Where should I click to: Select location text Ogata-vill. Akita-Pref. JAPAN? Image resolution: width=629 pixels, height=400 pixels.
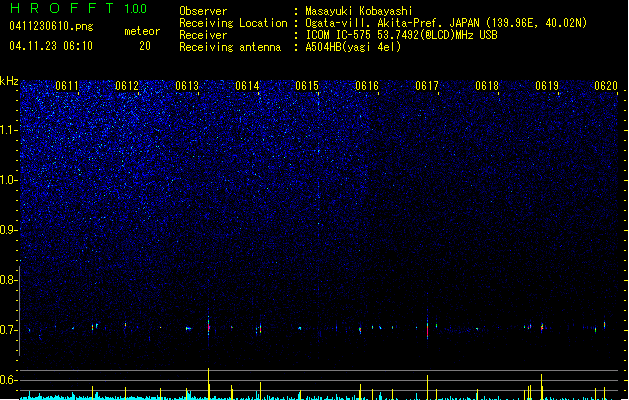tap(392, 23)
